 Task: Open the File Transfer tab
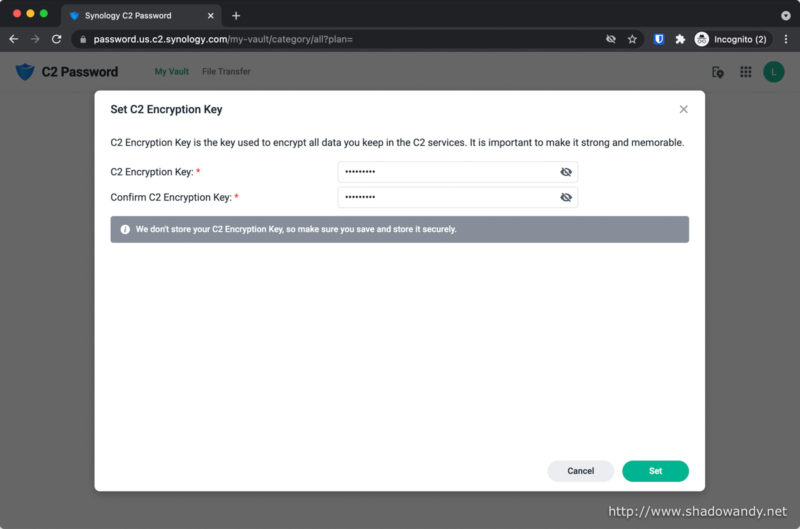point(226,71)
